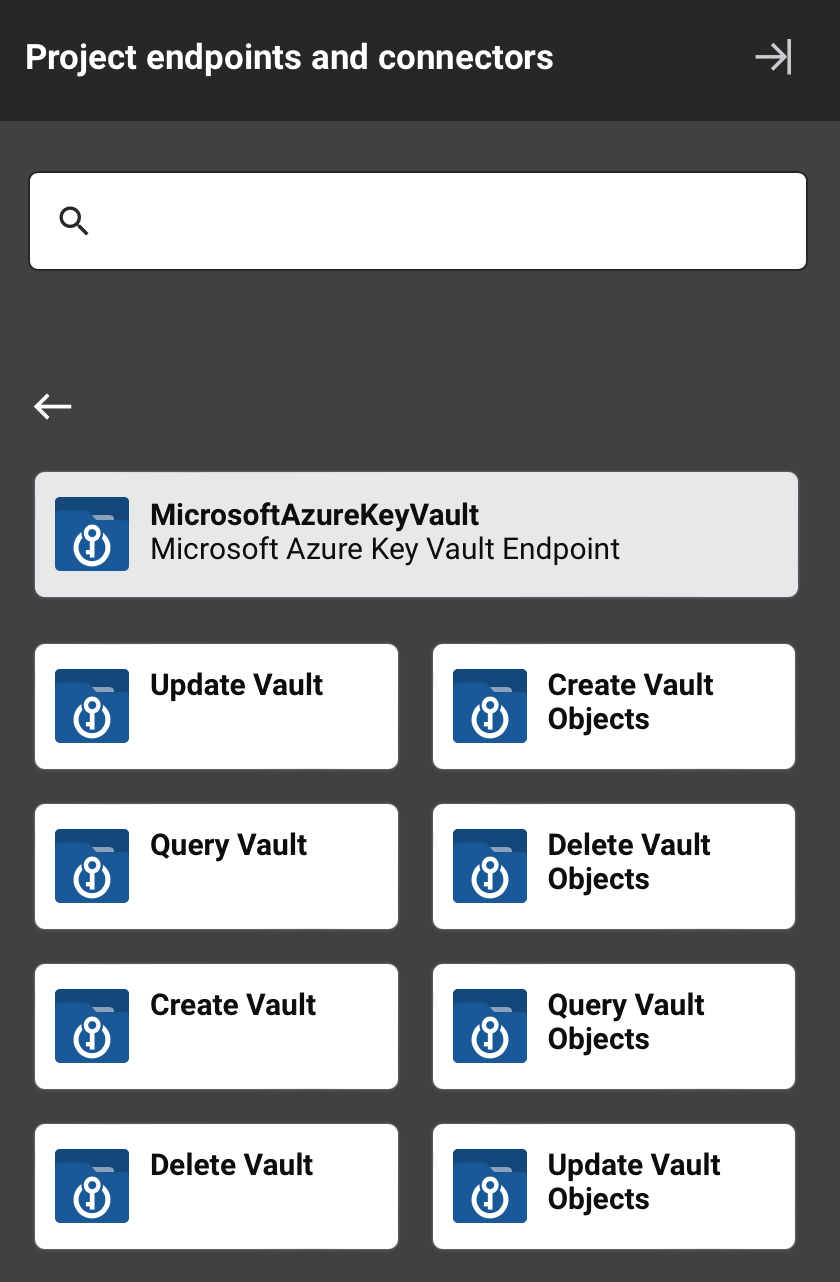Screen dimensions: 840x1282
Task: Click the Query Vault Objects vault icon
Action: [490, 1026]
